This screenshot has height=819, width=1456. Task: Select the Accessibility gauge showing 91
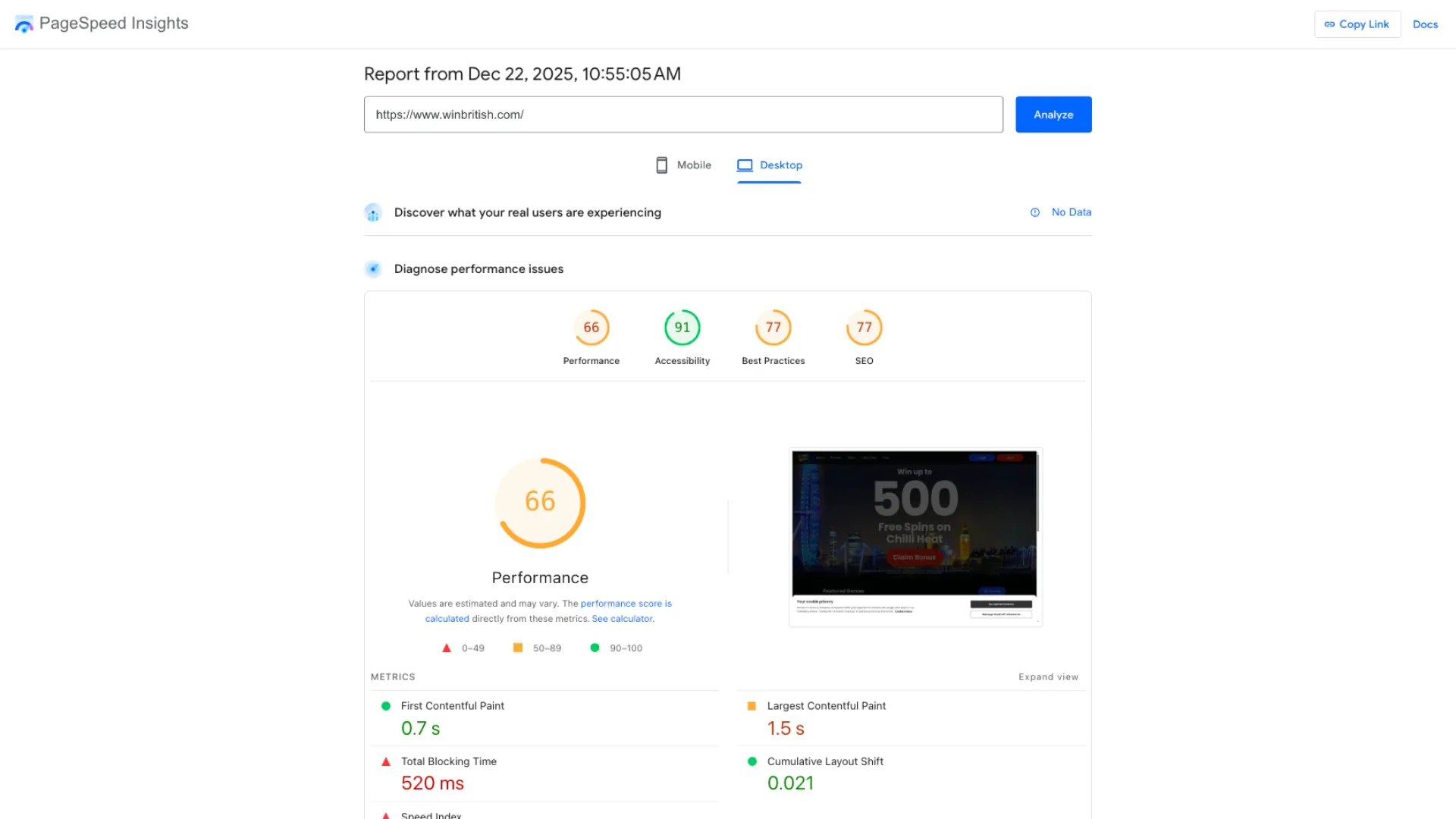[682, 327]
